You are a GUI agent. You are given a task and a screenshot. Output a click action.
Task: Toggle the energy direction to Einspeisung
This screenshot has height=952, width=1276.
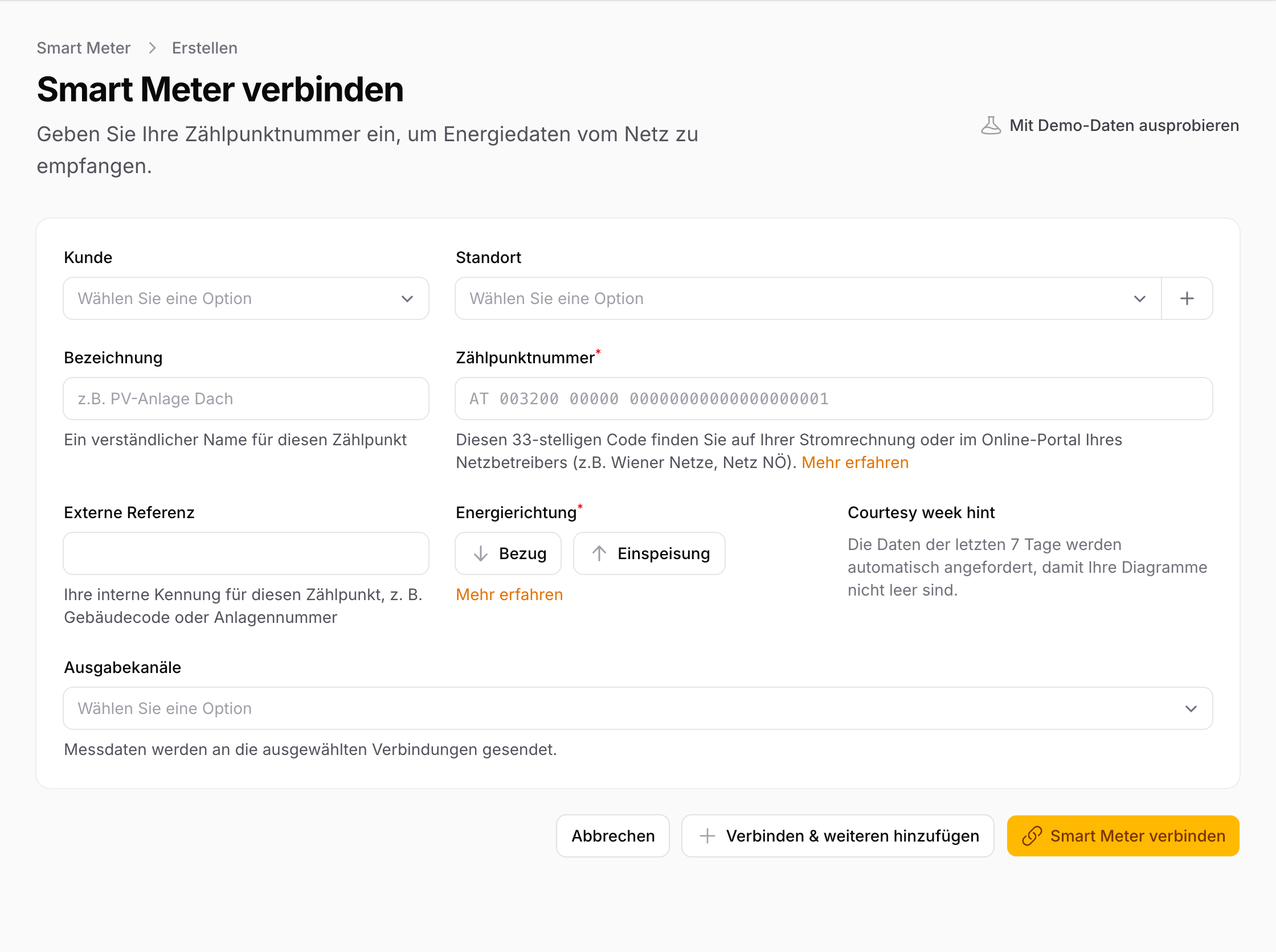[x=649, y=553]
